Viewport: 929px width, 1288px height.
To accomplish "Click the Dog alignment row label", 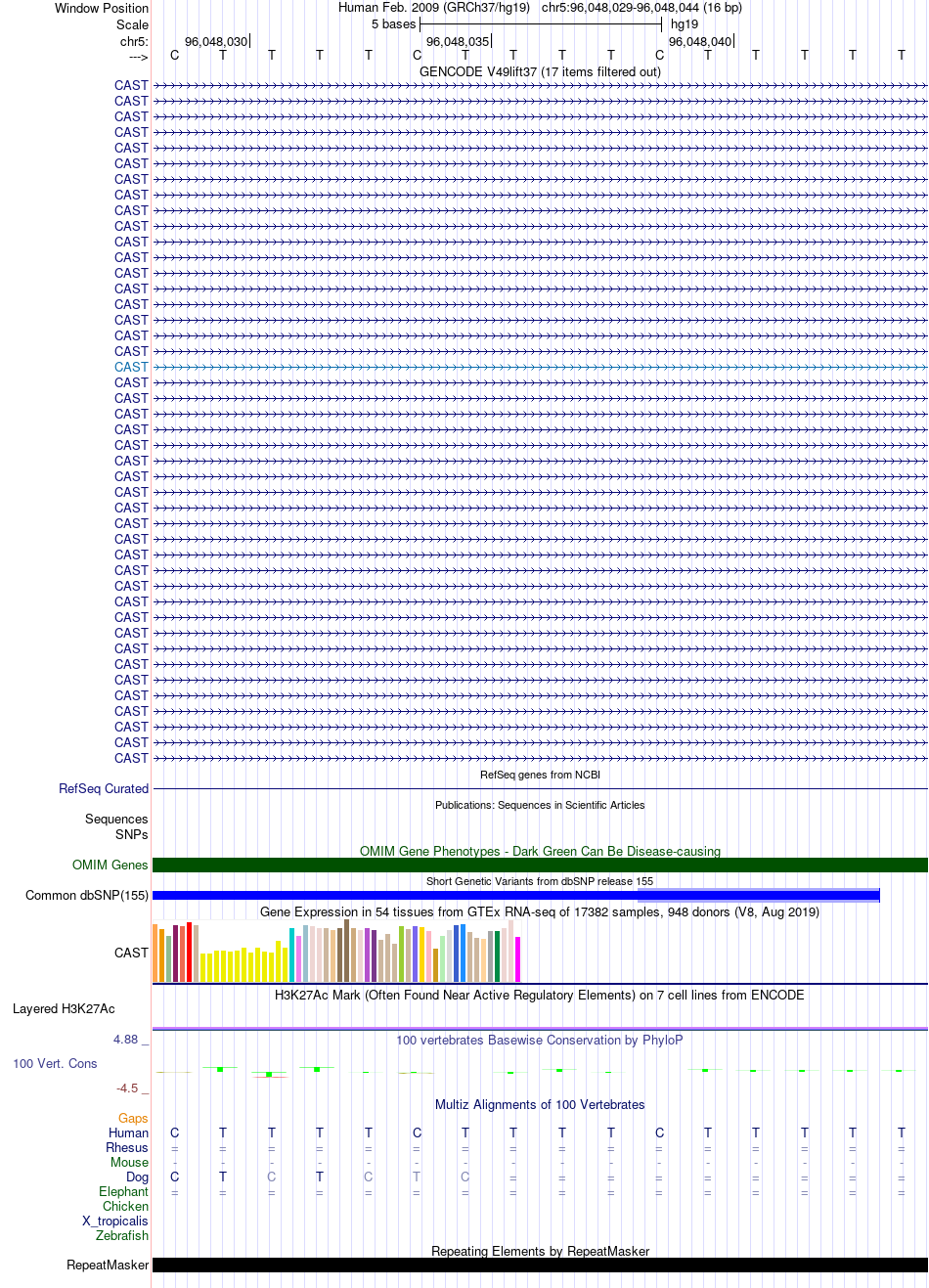I will [137, 1177].
